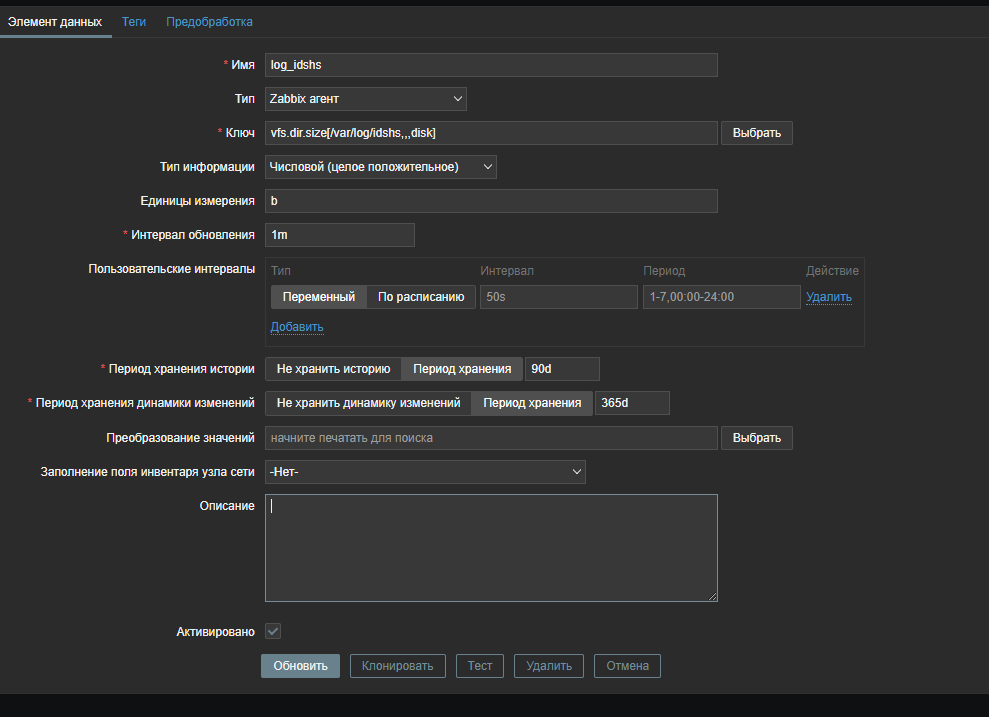The width and height of the screenshot is (989, 717).
Task: Open the Предобработка tab
Action: [x=209, y=21]
